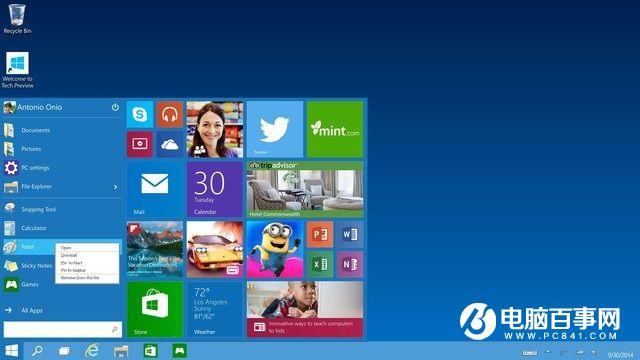Click the touch keyboard tray icon

(530, 353)
